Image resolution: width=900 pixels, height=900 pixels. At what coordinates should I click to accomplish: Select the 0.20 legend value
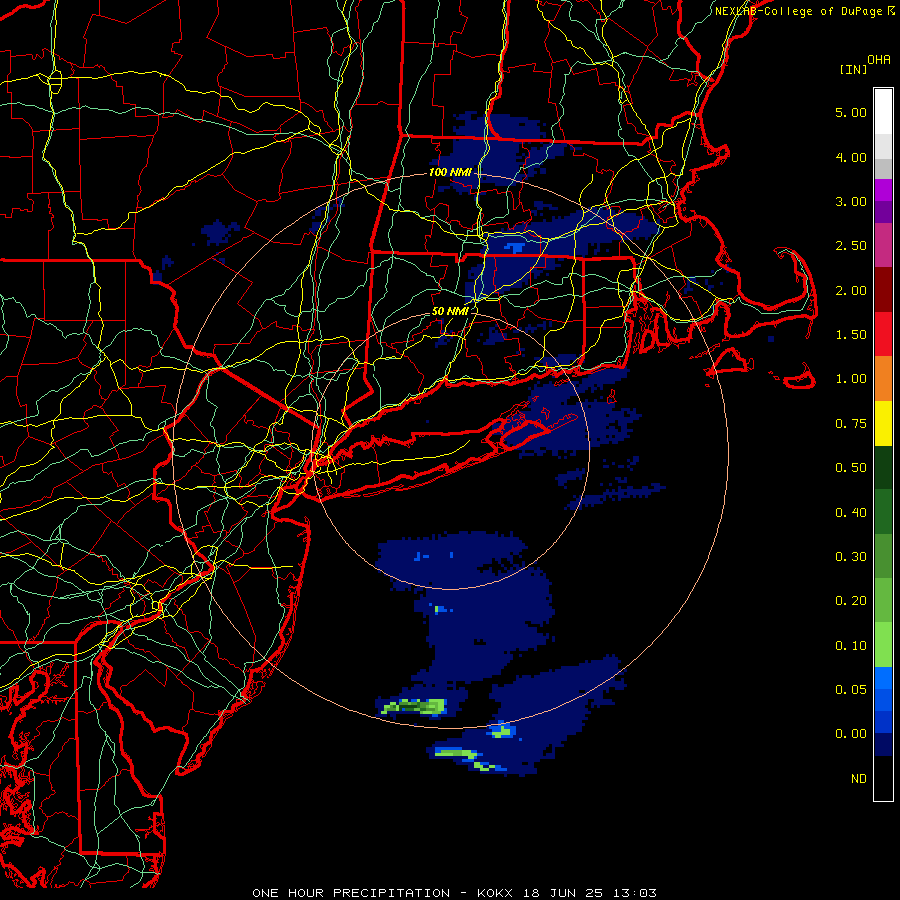[x=851, y=601]
